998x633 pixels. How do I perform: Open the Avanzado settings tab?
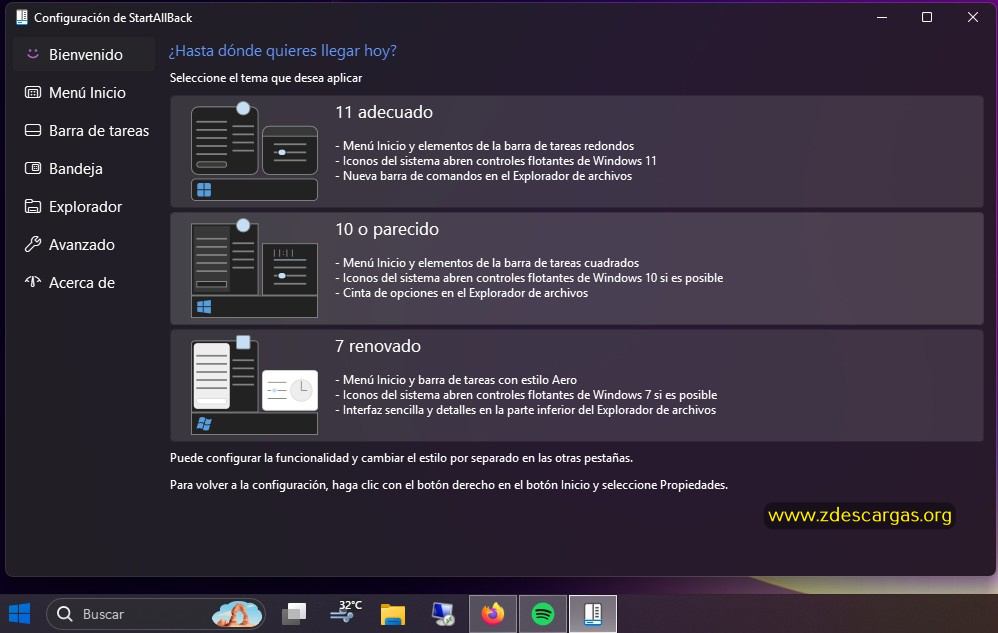84,244
